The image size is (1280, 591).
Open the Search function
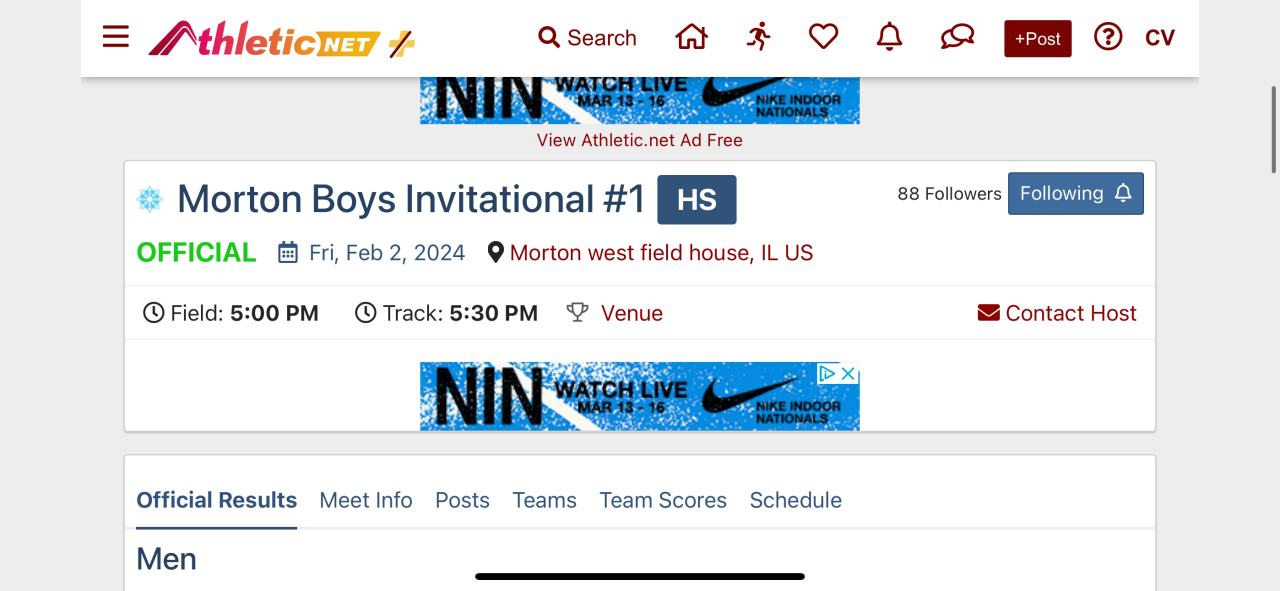pyautogui.click(x=587, y=38)
